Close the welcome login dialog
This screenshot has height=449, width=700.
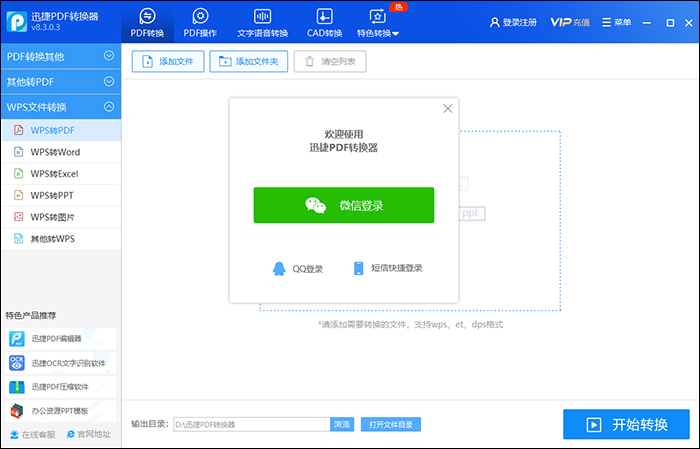448,108
